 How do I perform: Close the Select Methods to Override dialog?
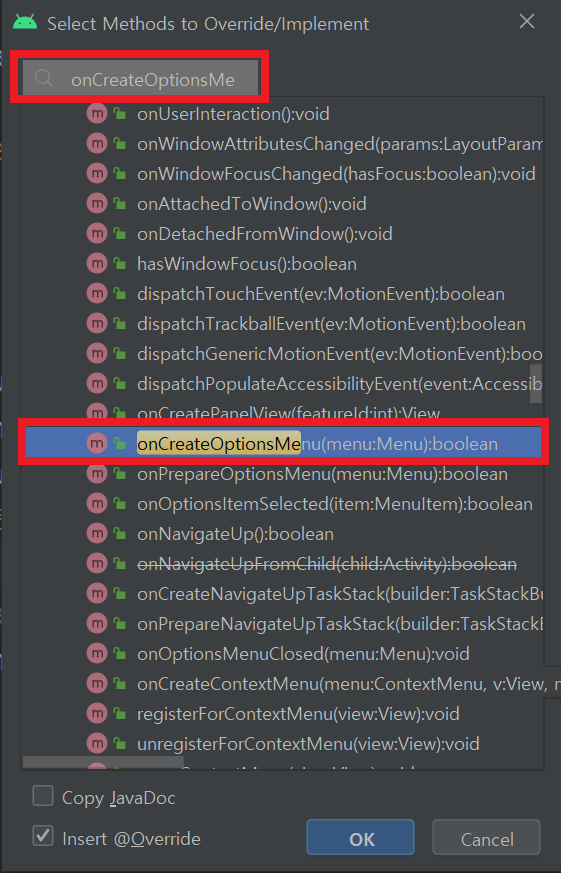point(526,22)
